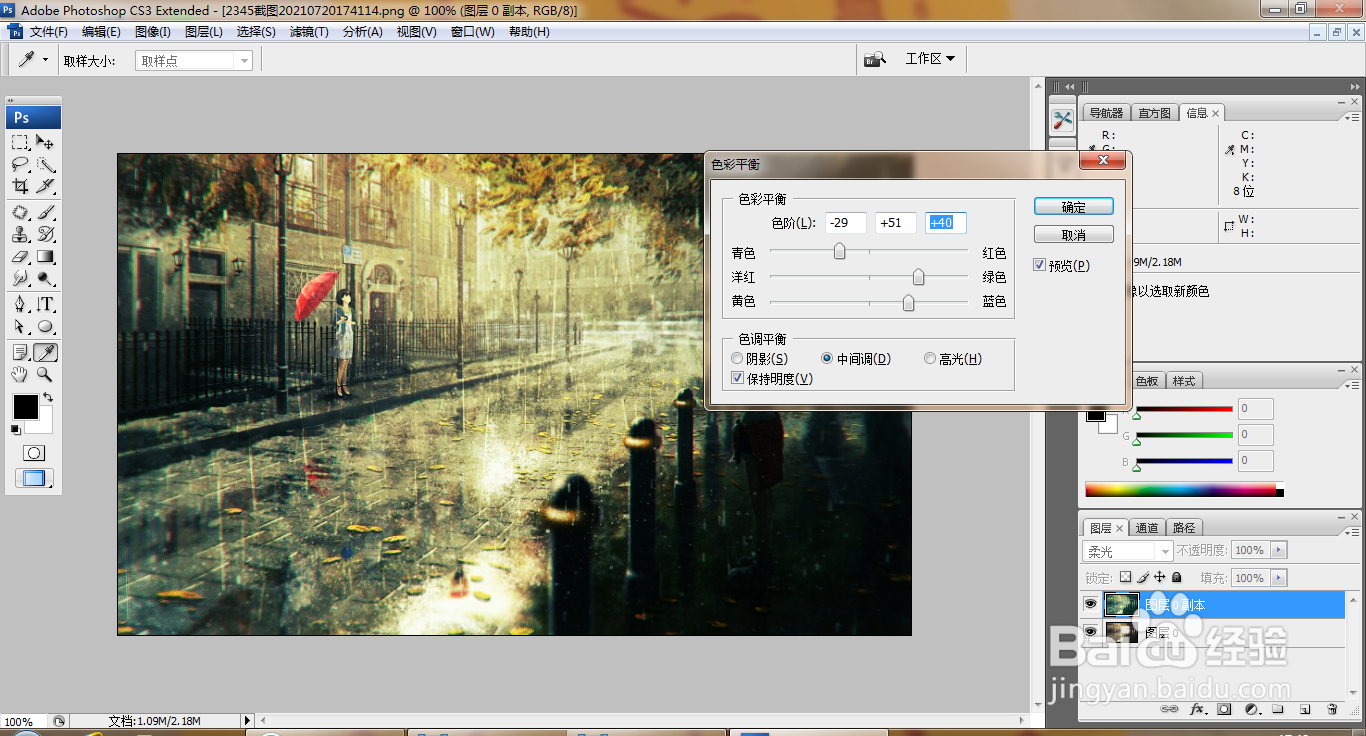Select the Move tool

[x=45, y=142]
